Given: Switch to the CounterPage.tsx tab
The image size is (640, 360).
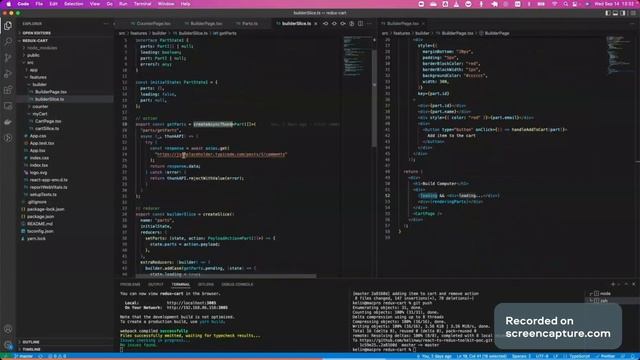Looking at the screenshot, I should click(151, 24).
